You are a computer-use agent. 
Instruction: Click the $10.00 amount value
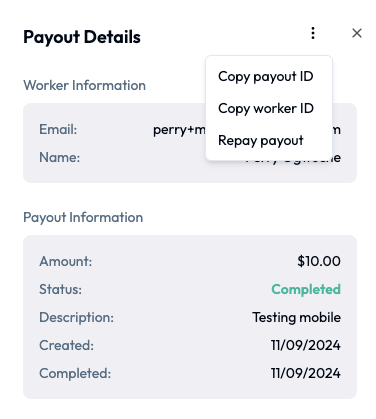pos(319,261)
